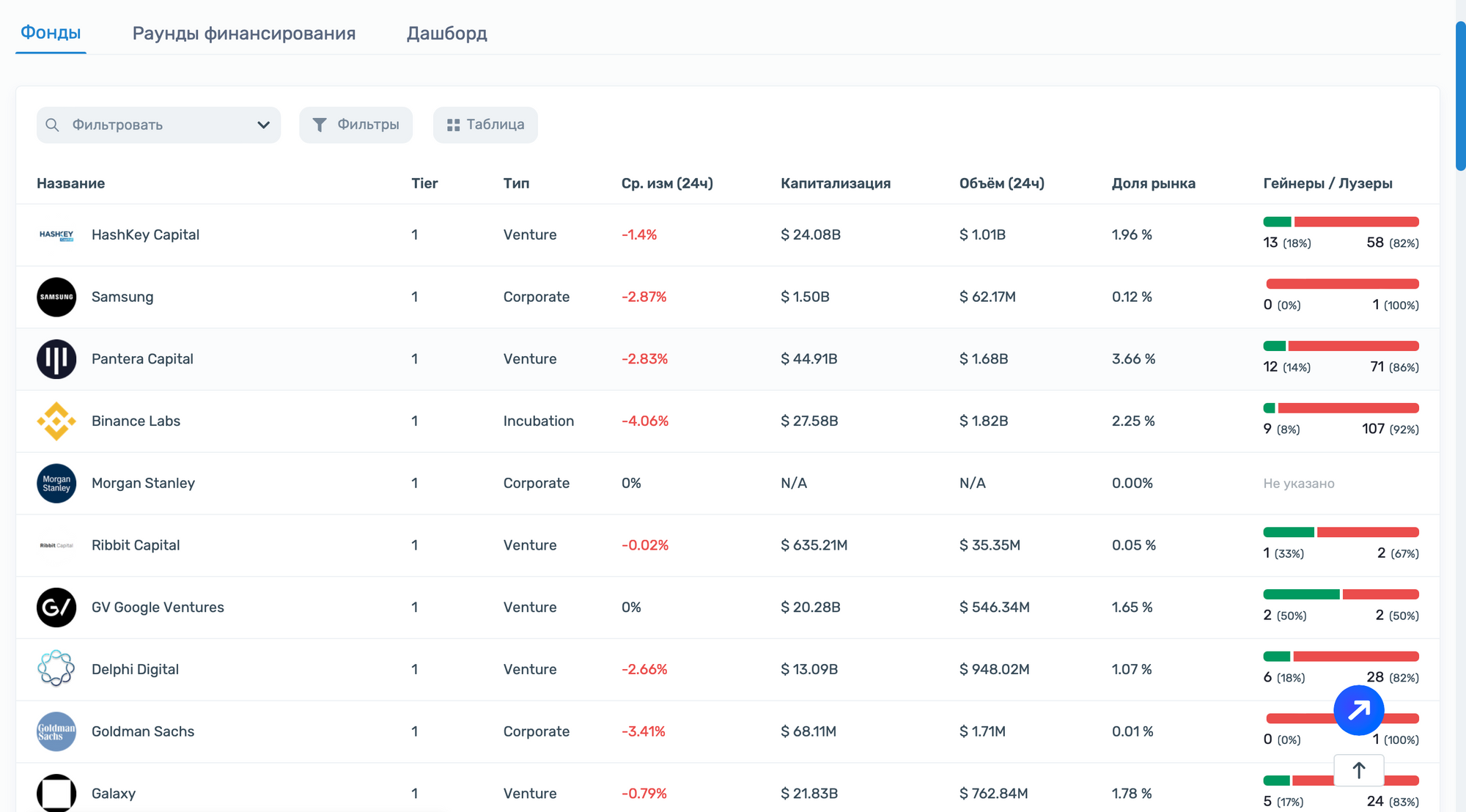Click Samsung volume $ 62.17M
This screenshot has width=1466, height=812.
pos(987,297)
